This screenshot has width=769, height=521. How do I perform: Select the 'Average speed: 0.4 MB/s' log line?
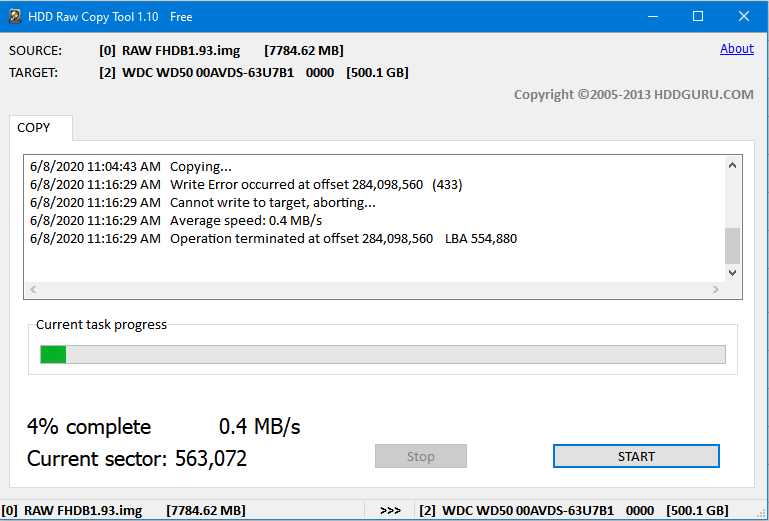tap(176, 221)
